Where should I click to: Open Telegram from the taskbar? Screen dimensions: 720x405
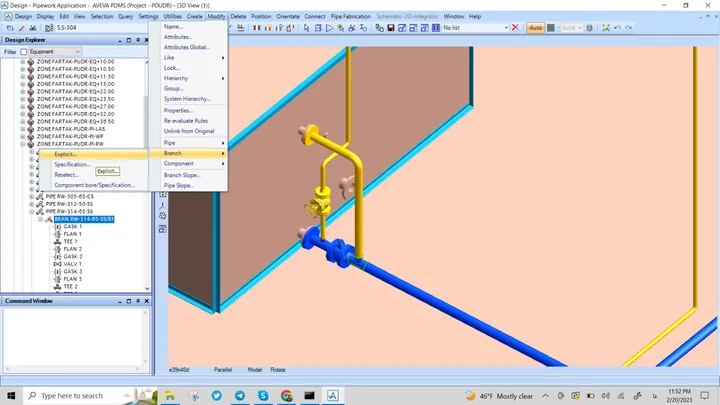pos(240,395)
